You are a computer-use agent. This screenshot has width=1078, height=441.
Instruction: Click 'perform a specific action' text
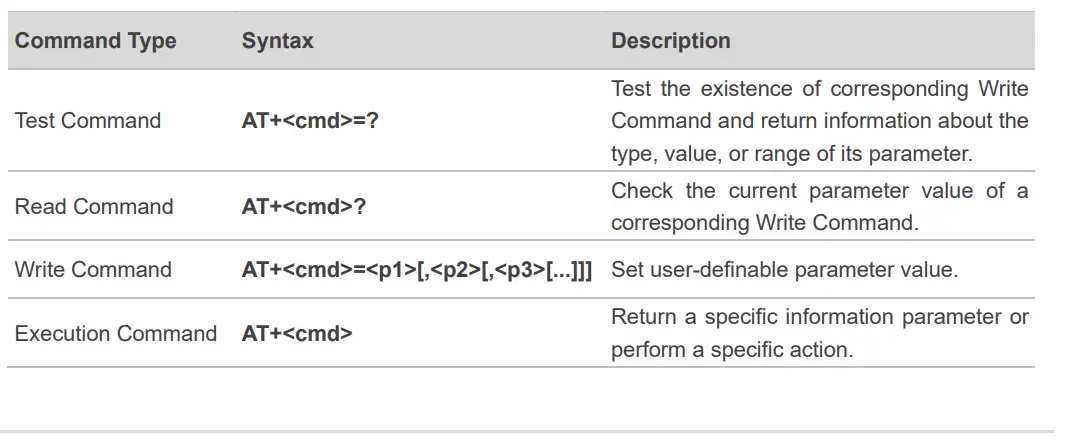coord(732,352)
